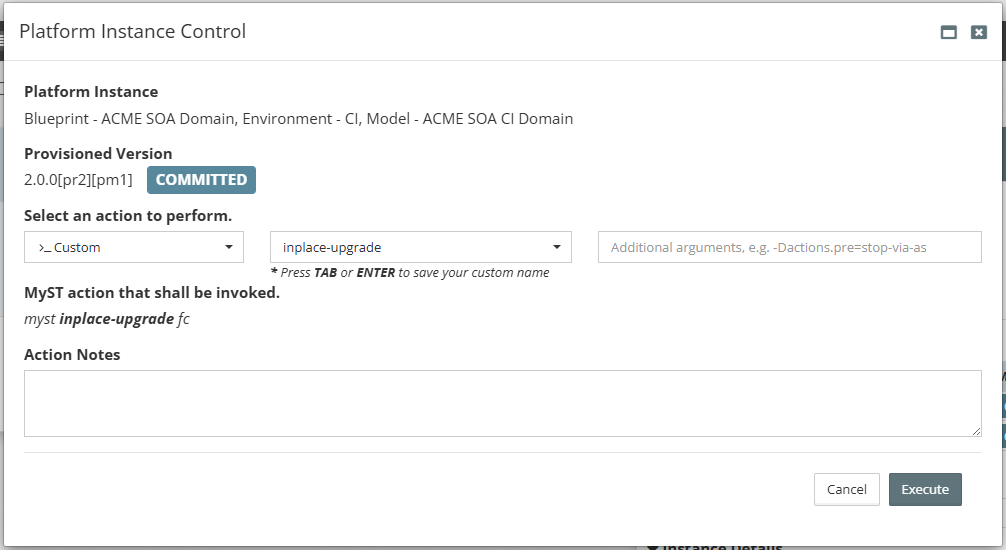
Task: Maximize the Platform Instance Control dialog
Action: [x=949, y=32]
